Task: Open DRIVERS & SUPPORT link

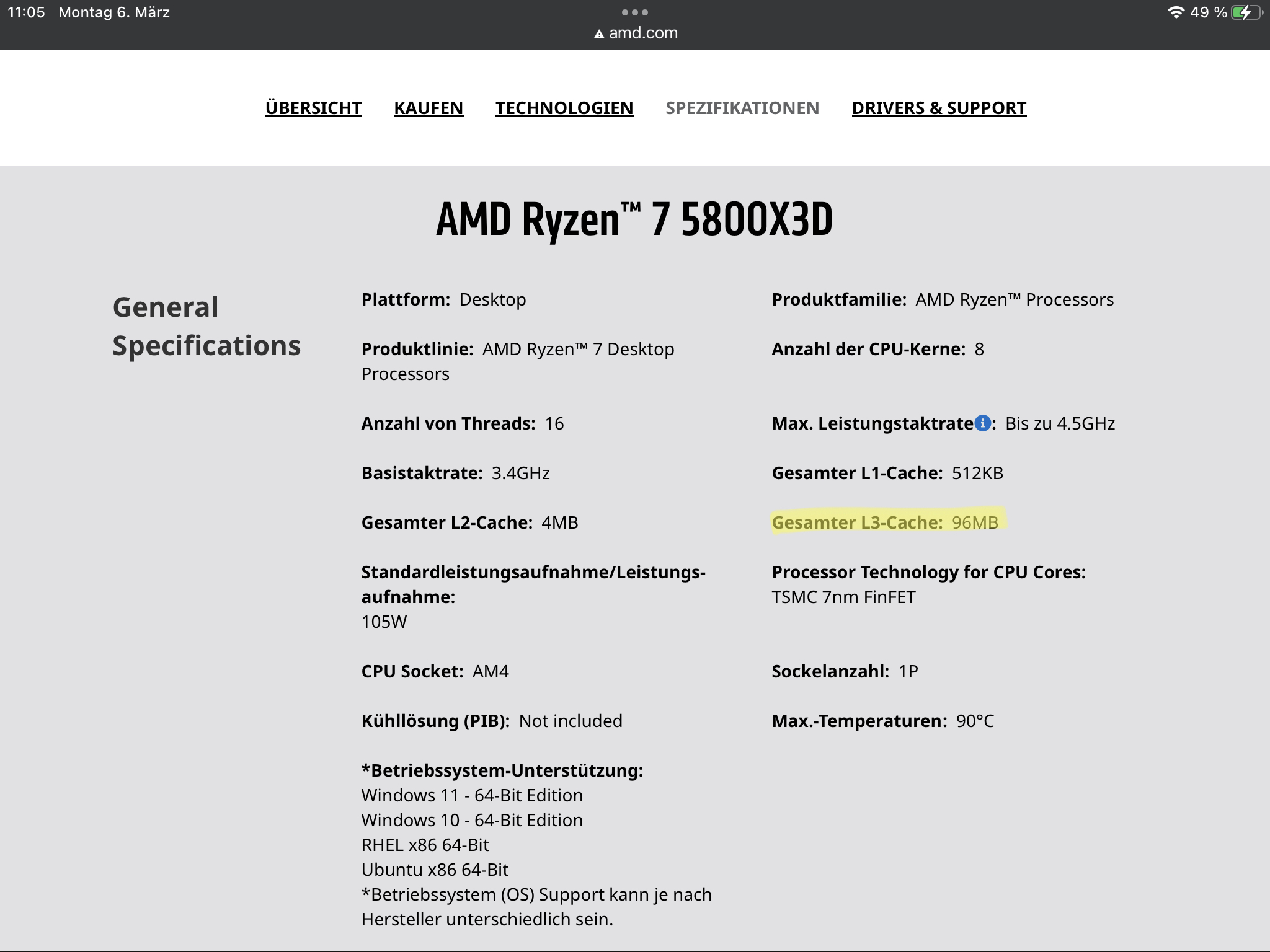Action: [x=939, y=108]
